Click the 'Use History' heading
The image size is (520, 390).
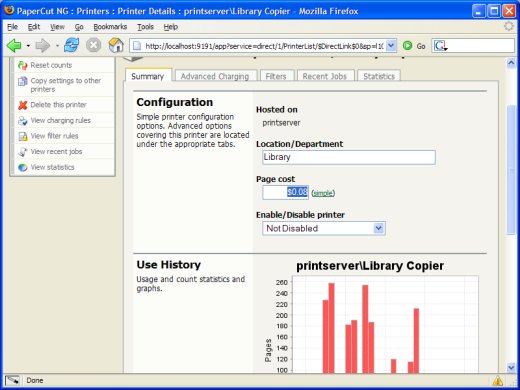coord(169,265)
